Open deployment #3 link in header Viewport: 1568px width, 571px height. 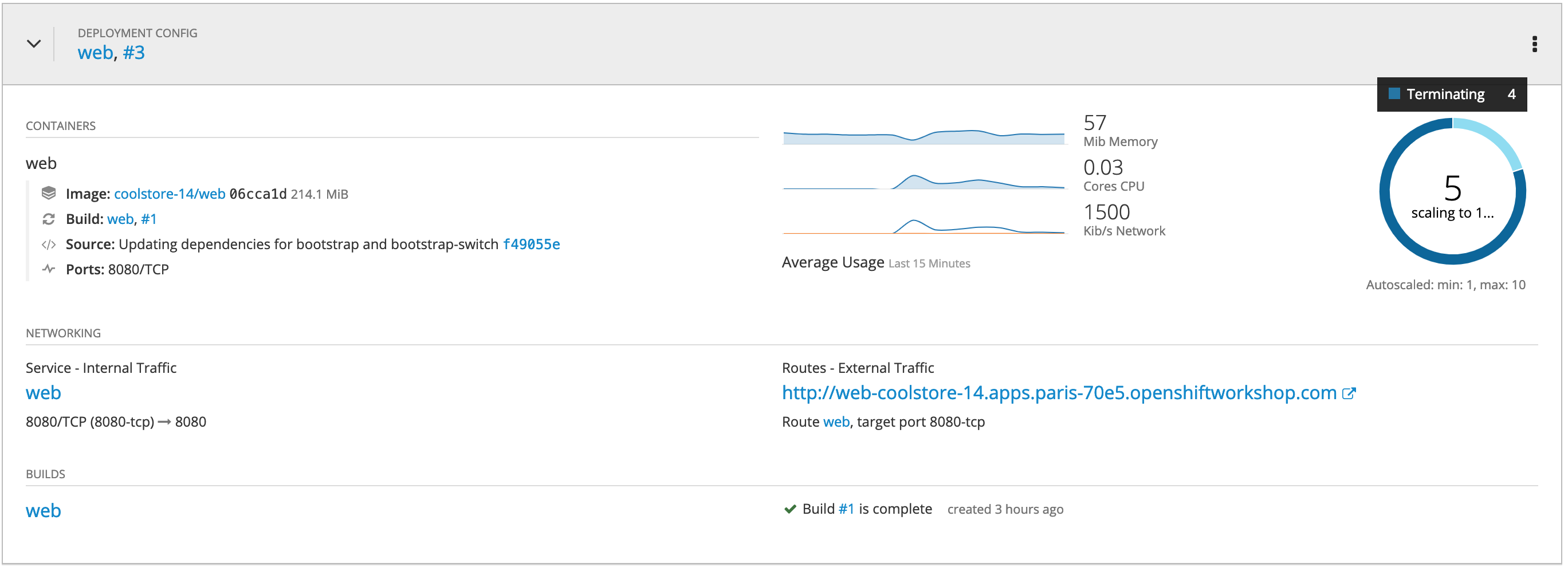click(x=134, y=53)
